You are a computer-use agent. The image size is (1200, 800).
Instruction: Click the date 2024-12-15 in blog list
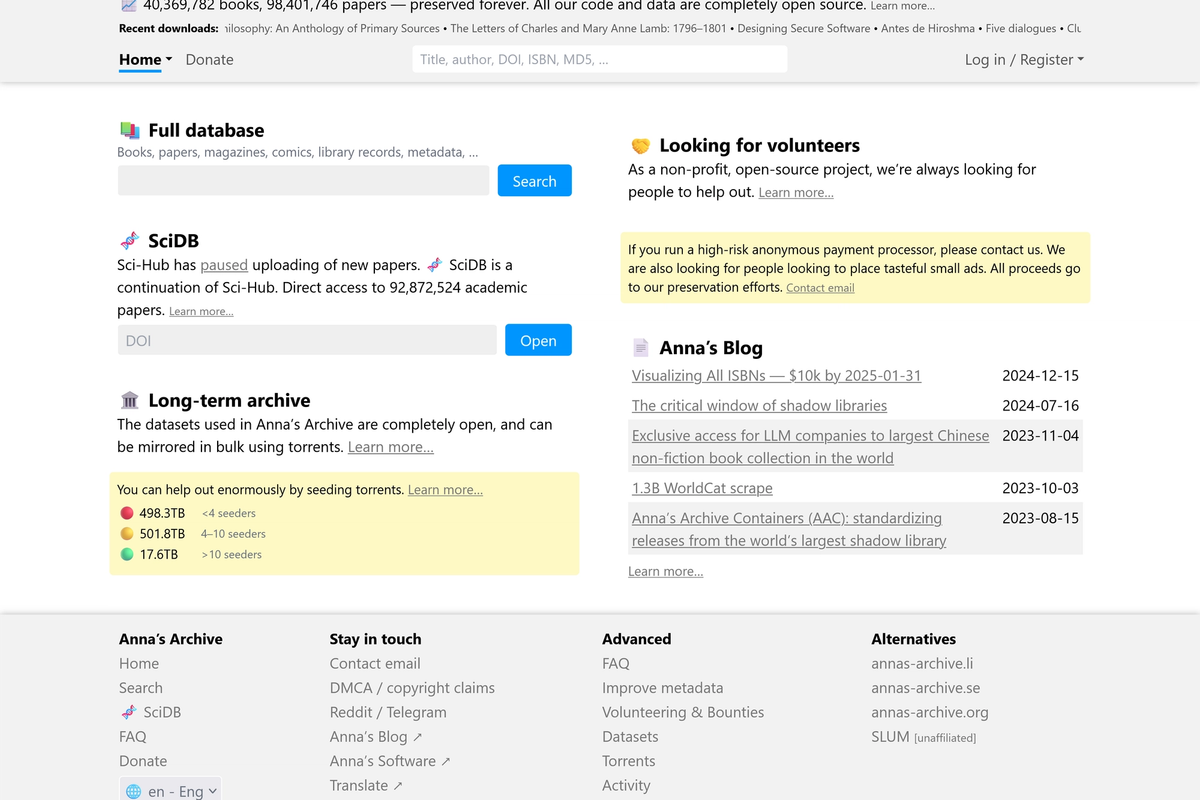click(1040, 376)
